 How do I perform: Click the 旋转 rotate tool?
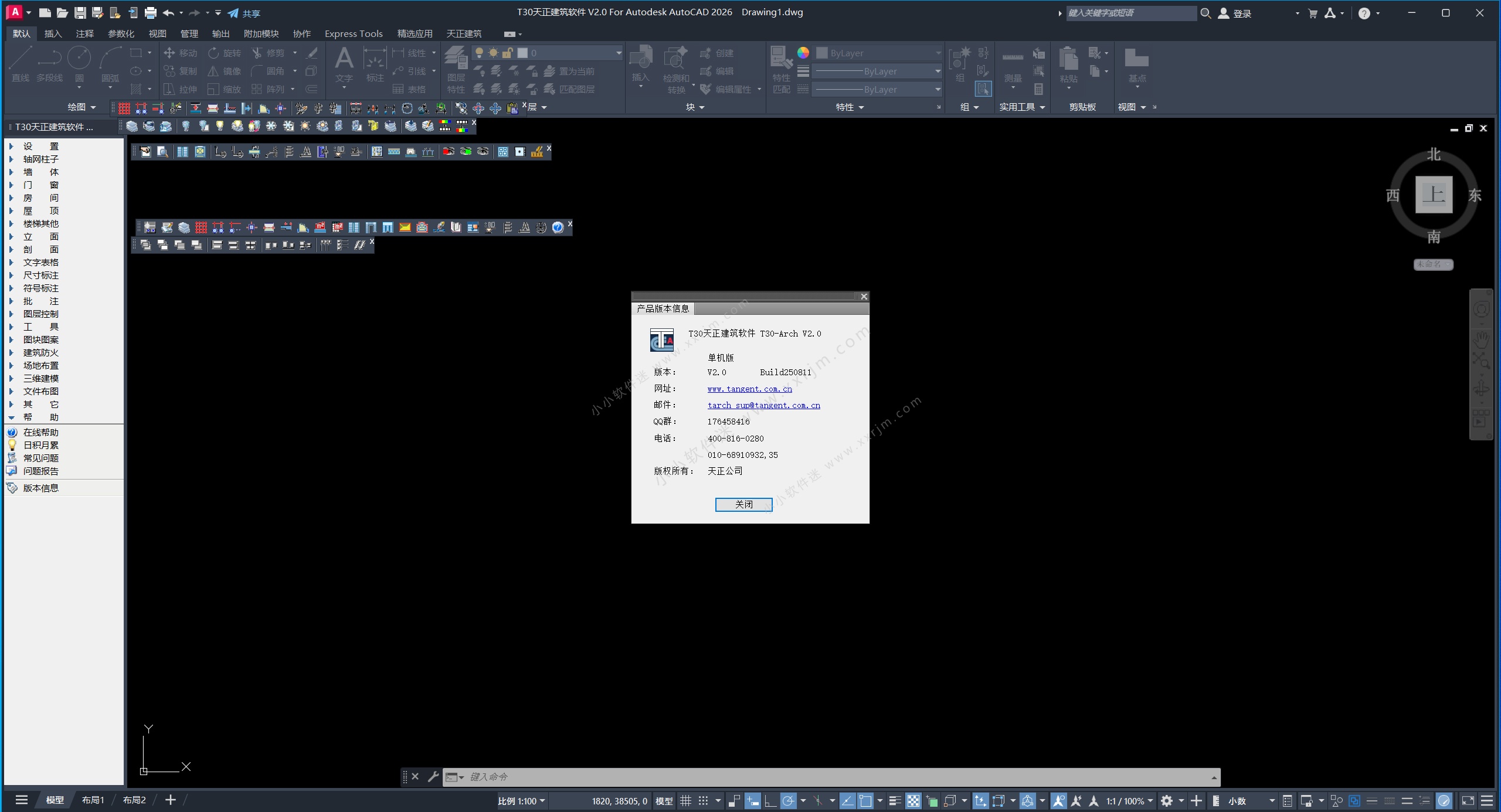pyautogui.click(x=225, y=53)
